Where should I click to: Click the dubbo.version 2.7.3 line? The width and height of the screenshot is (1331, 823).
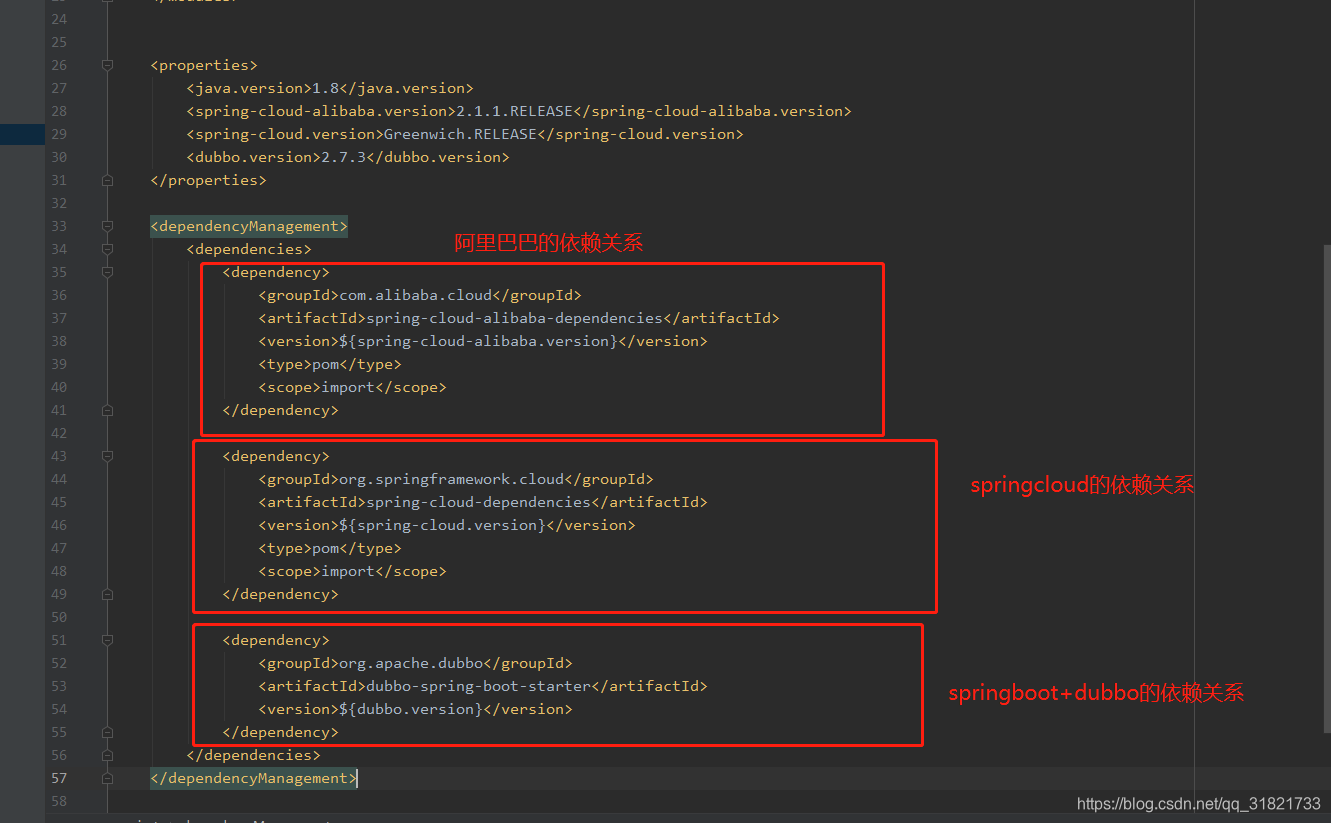tap(347, 157)
